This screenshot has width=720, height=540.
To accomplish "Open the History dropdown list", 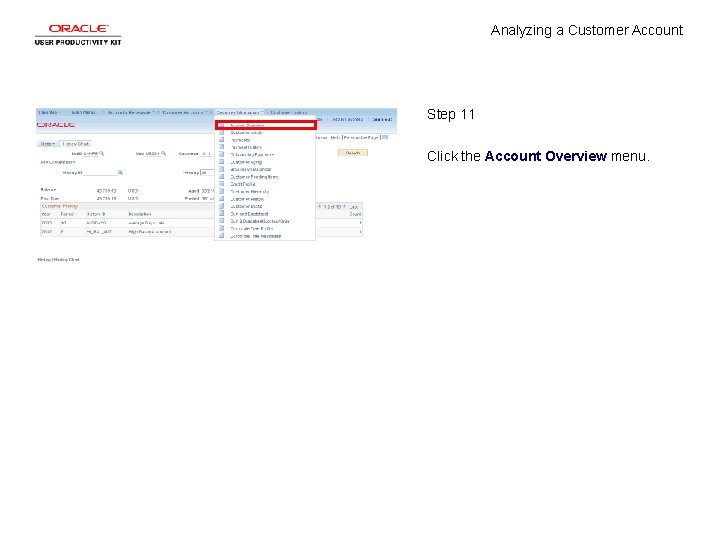I will 207,173.
